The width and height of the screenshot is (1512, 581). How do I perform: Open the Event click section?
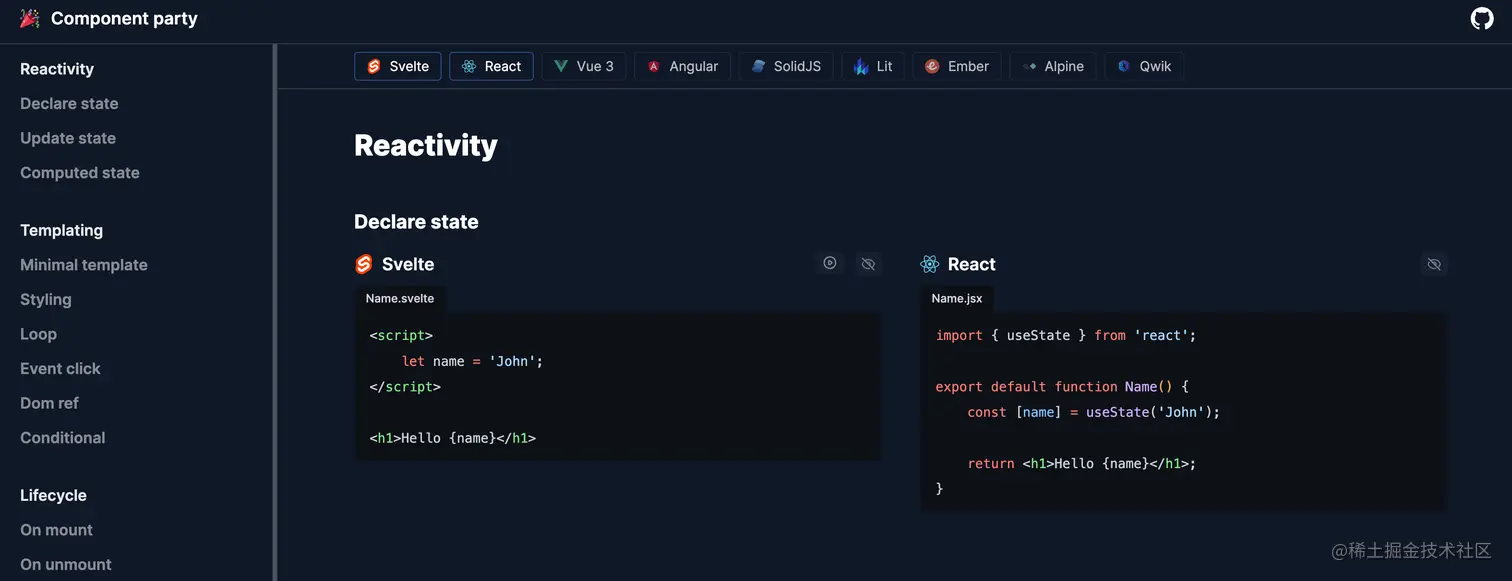(60, 368)
